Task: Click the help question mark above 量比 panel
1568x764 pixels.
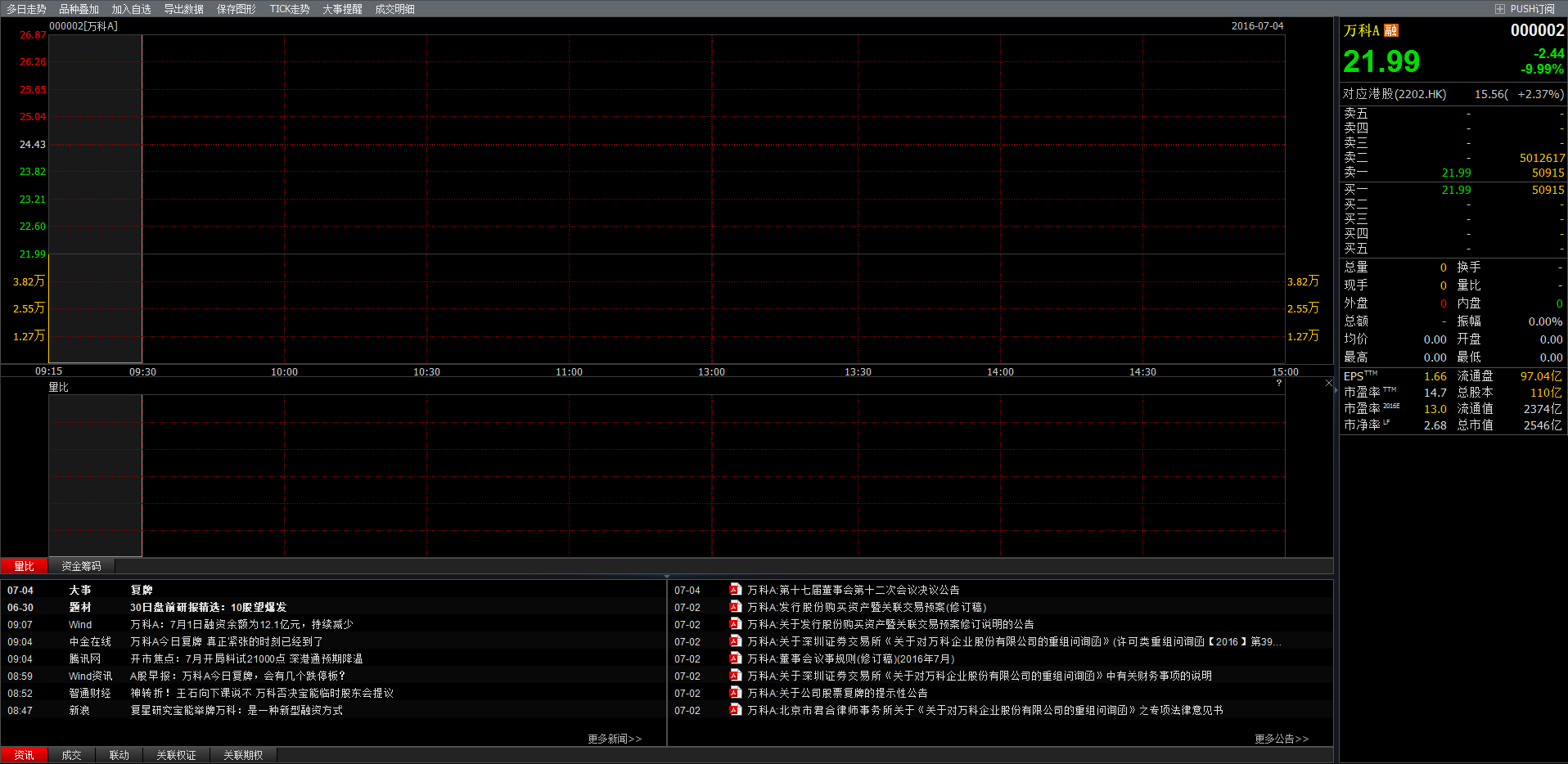Action: (x=1278, y=383)
